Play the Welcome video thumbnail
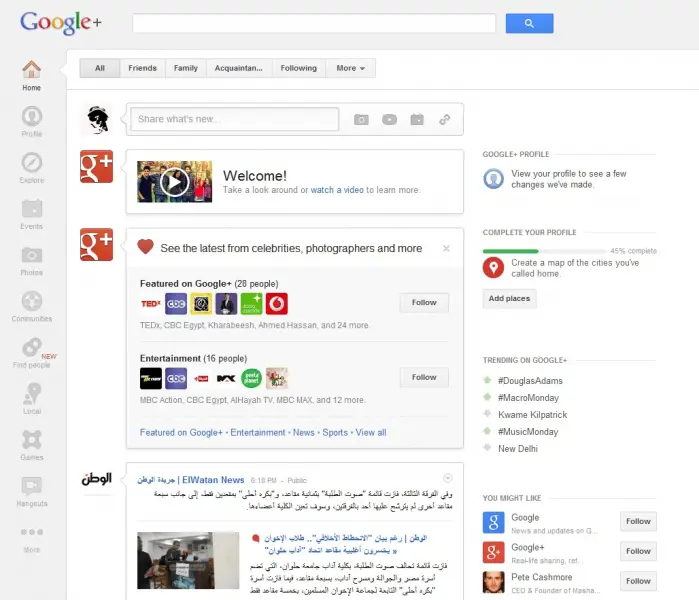The image size is (699, 600). point(174,182)
